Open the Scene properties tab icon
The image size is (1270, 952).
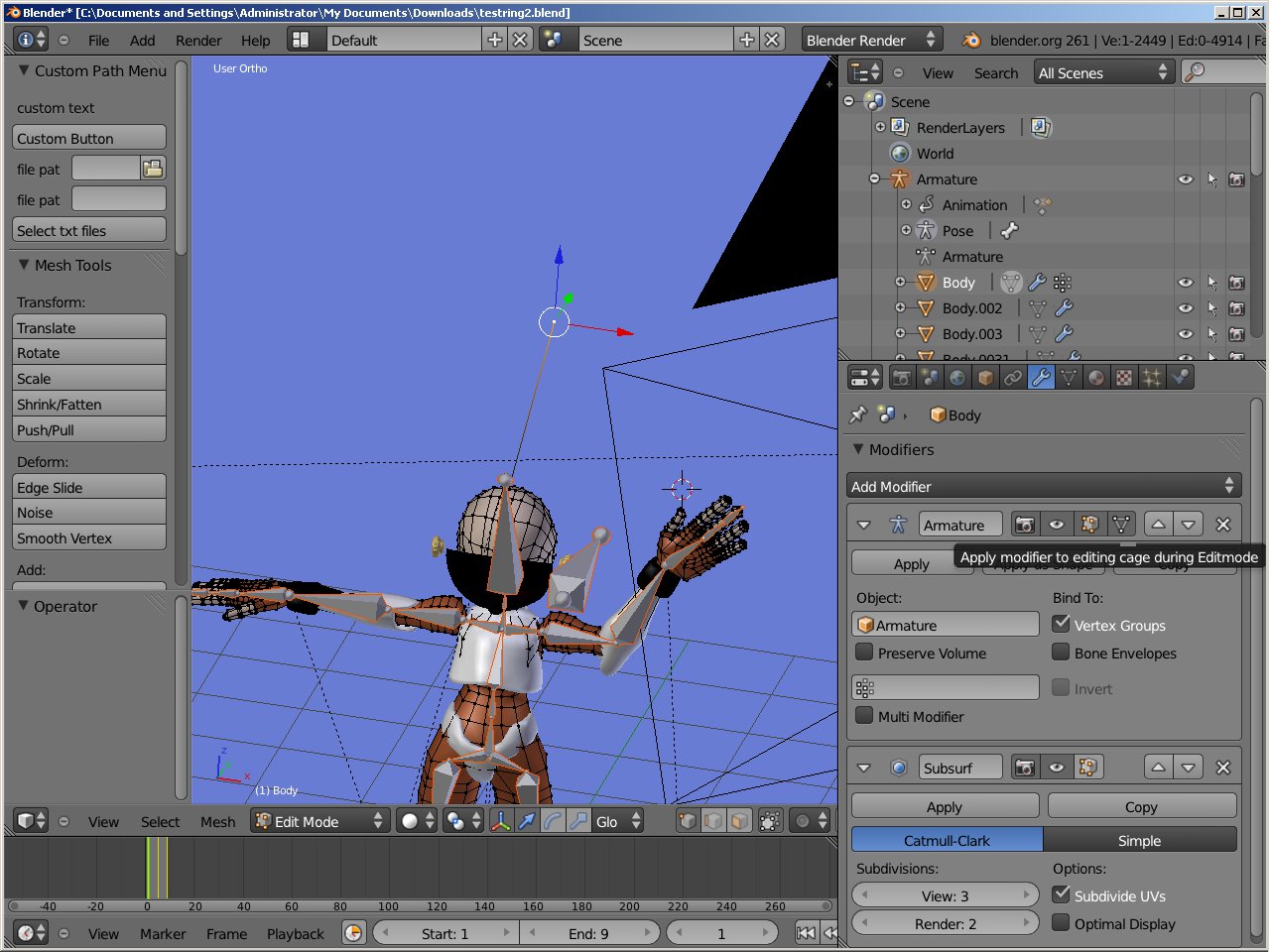click(930, 378)
